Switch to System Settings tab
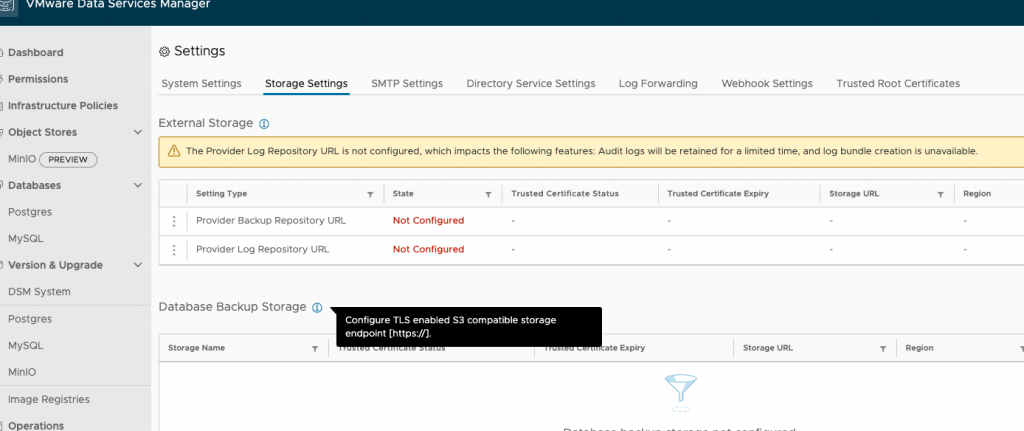 point(201,84)
